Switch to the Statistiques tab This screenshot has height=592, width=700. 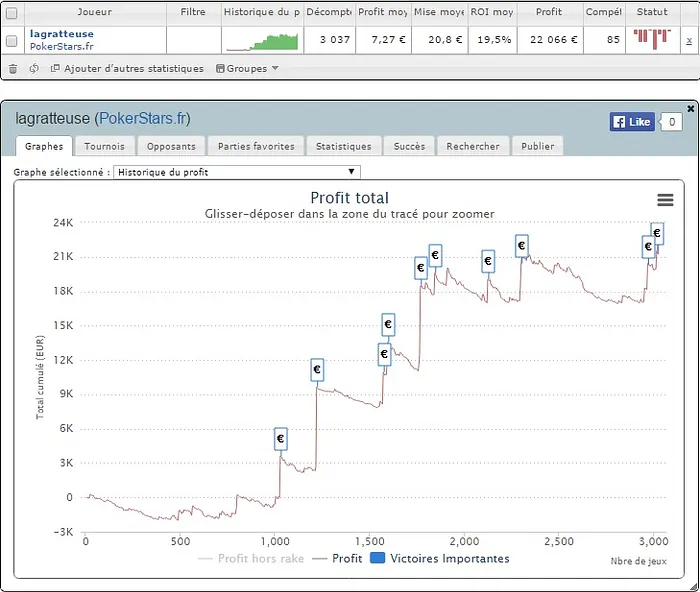coord(344,146)
